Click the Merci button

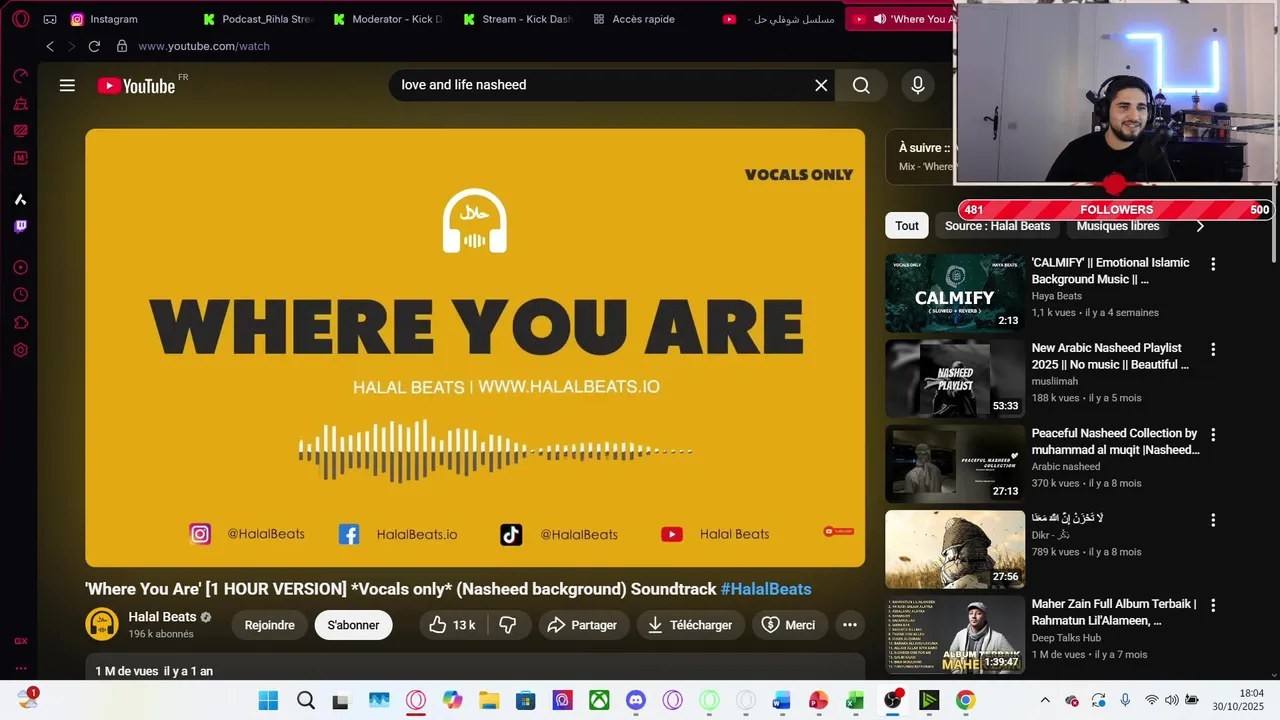pos(789,625)
